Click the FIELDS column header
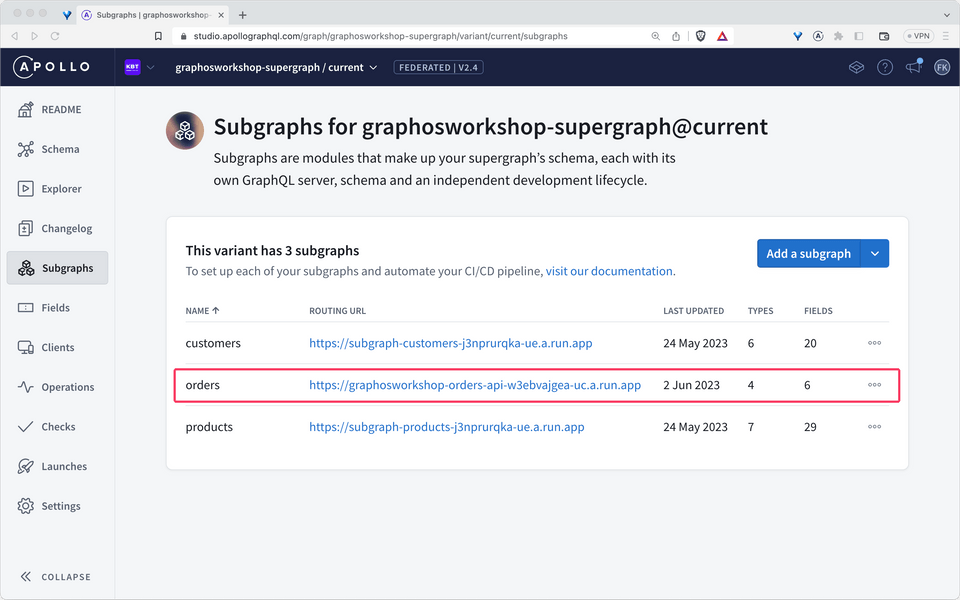This screenshot has width=960, height=600. [819, 311]
